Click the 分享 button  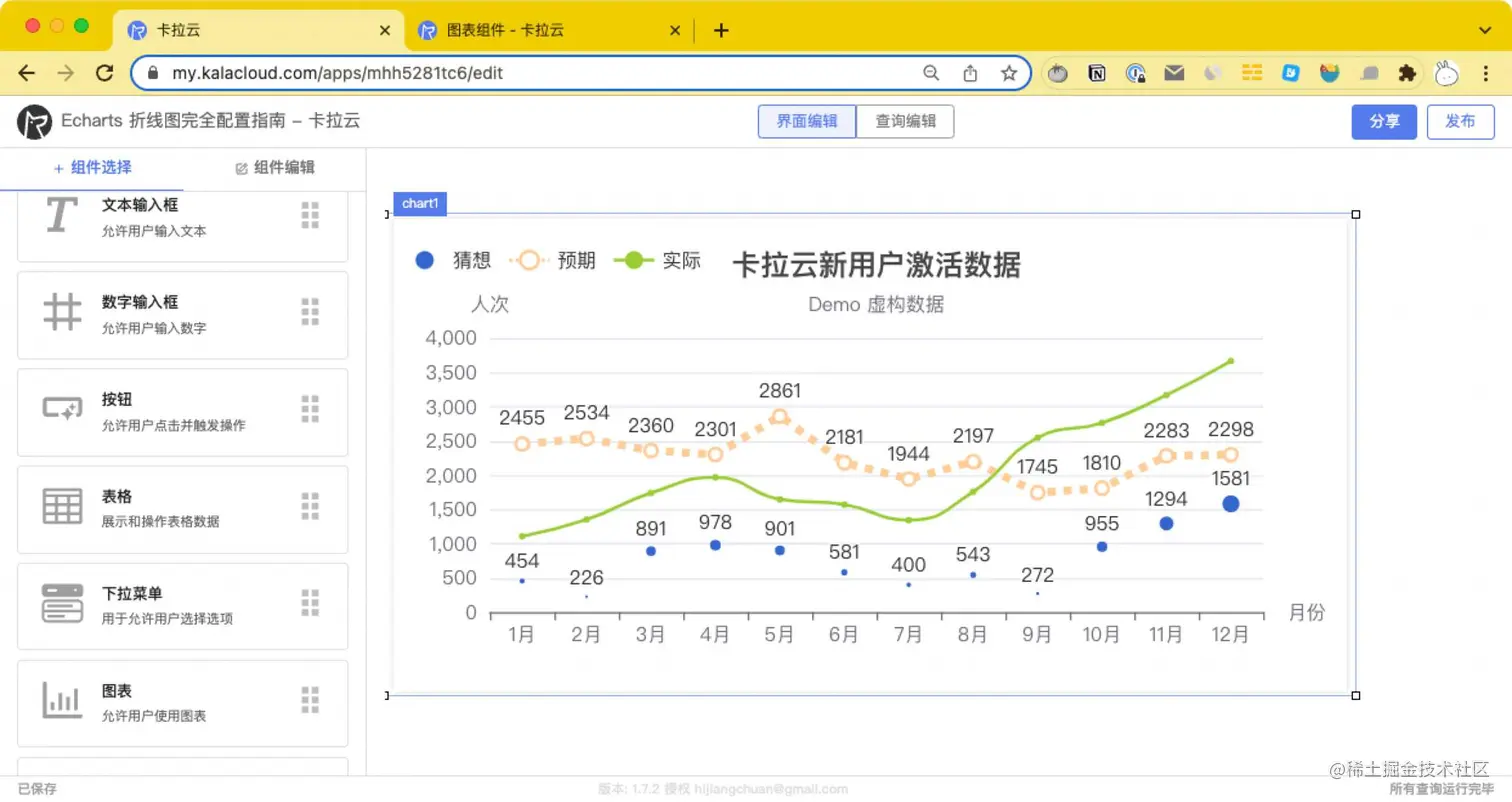(1384, 122)
